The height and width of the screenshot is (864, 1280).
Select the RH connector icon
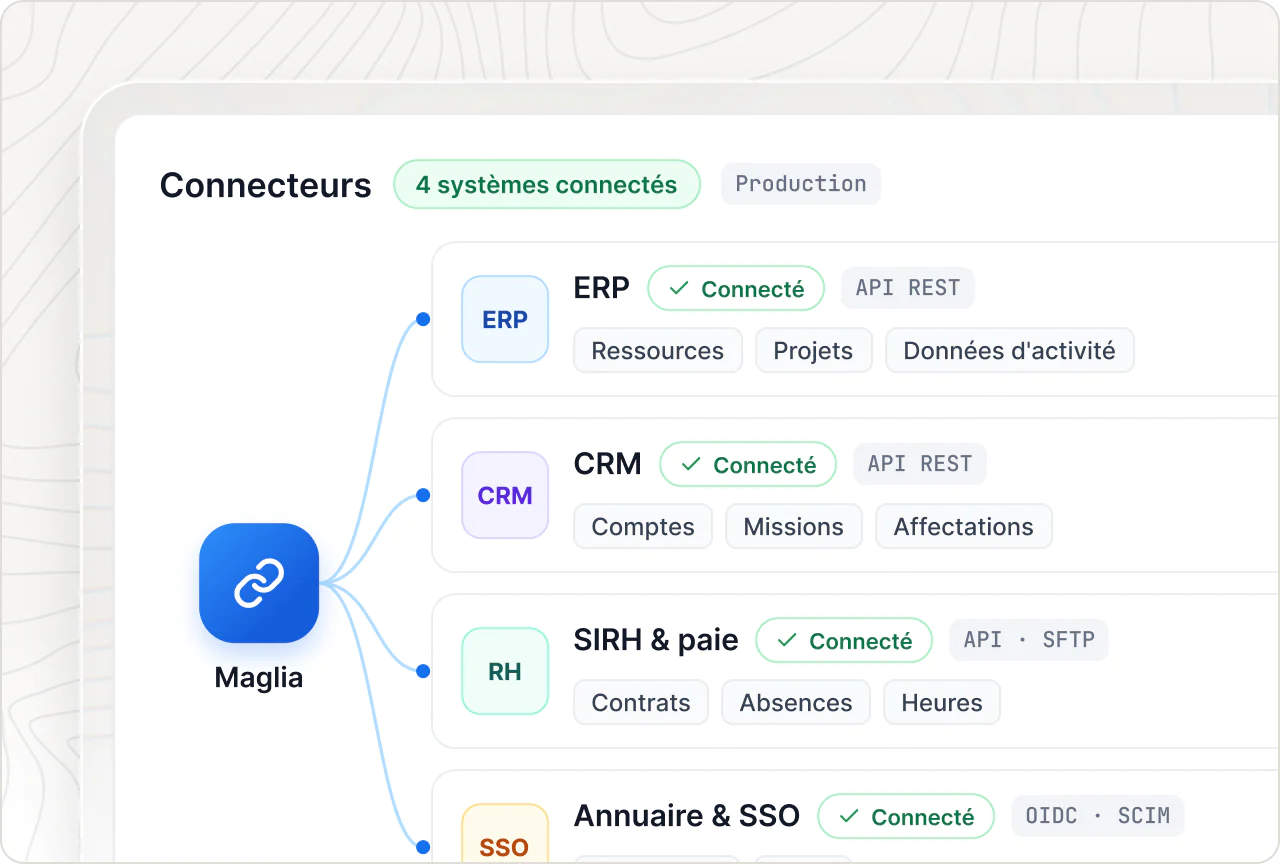pos(505,671)
